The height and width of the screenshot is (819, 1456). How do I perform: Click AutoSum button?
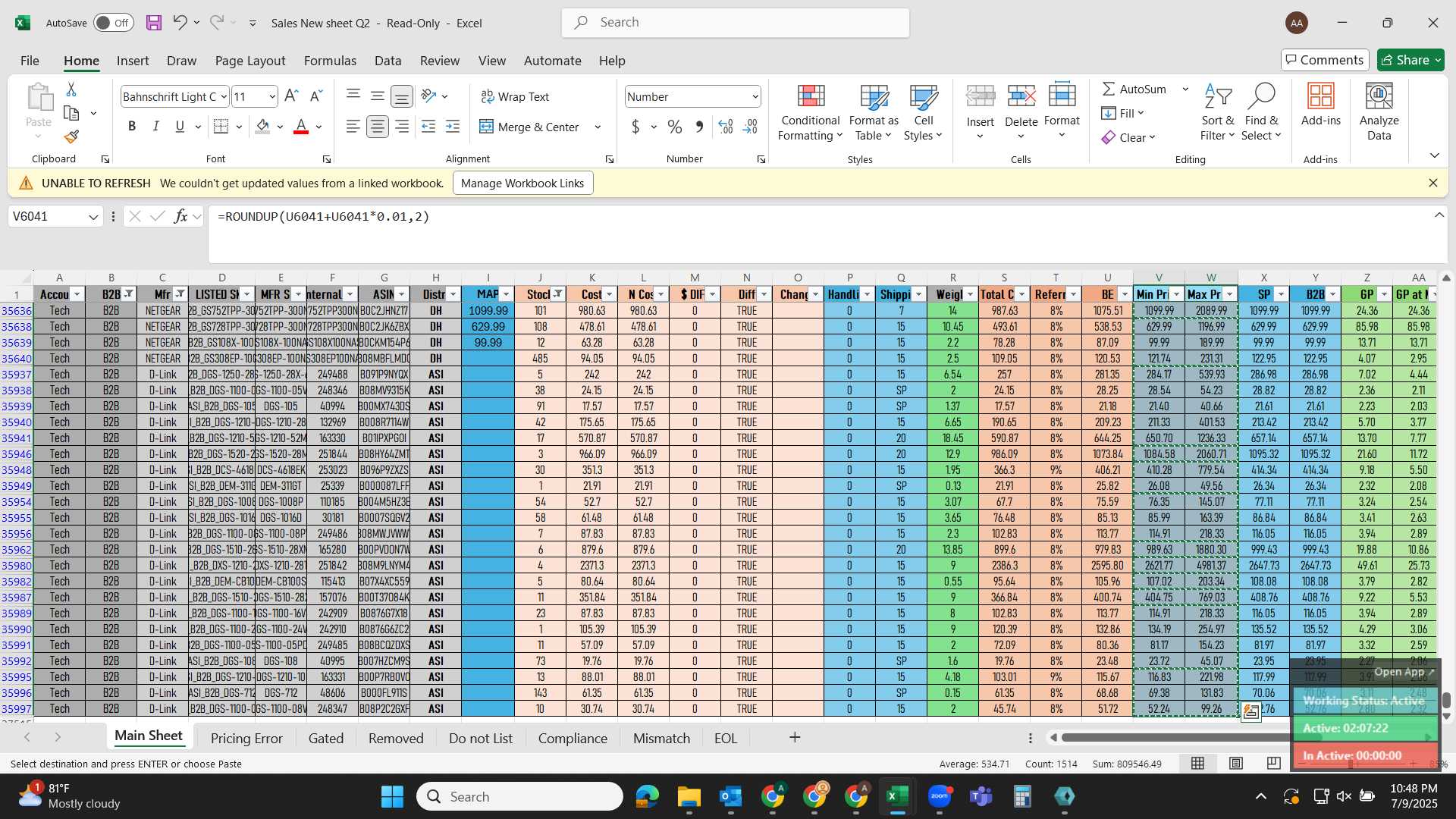pyautogui.click(x=1133, y=89)
